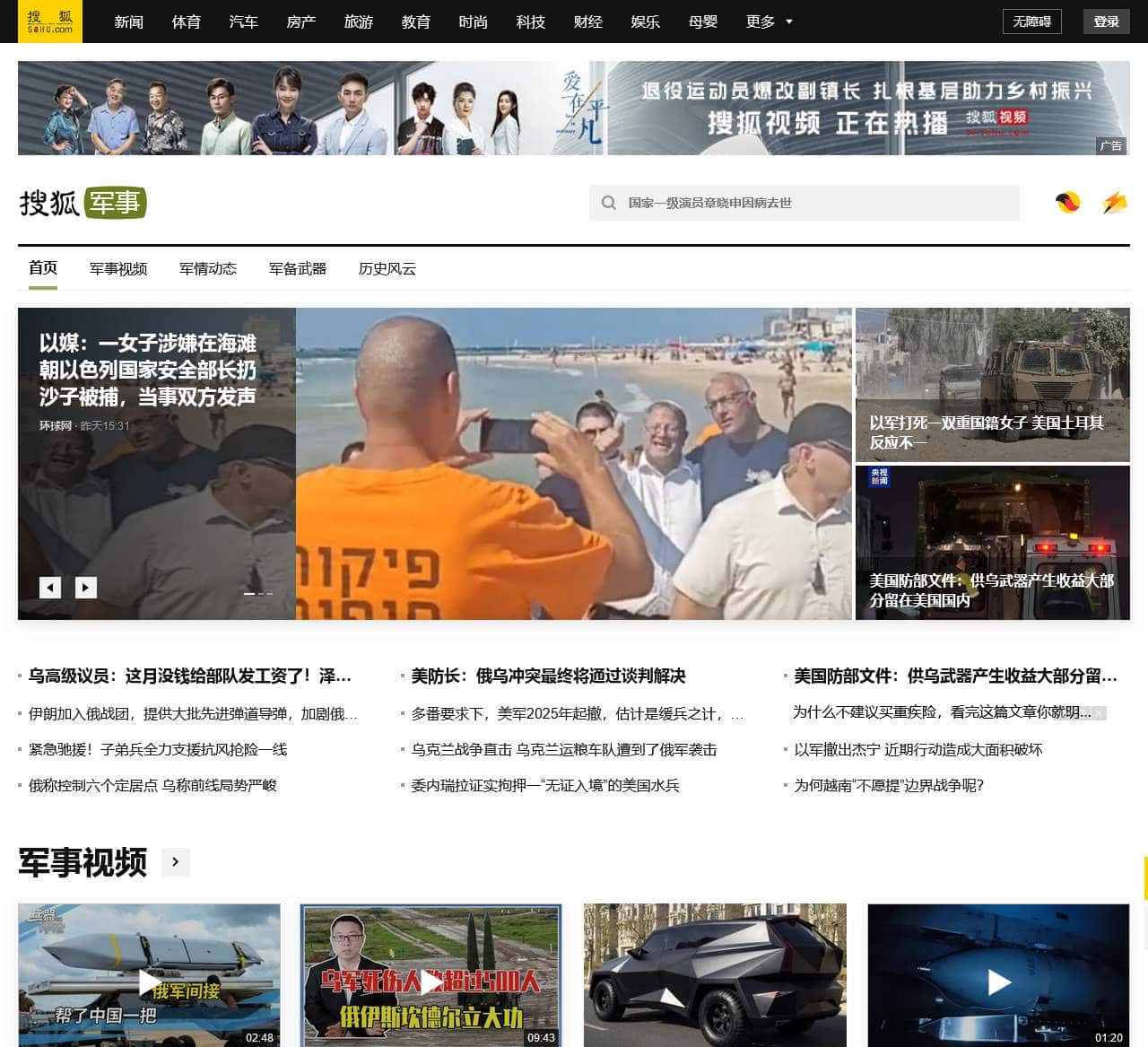The width and height of the screenshot is (1148, 1047).
Task: Open article 乌克兰运粮车队遭到了俄军袭击
Action: [x=564, y=749]
